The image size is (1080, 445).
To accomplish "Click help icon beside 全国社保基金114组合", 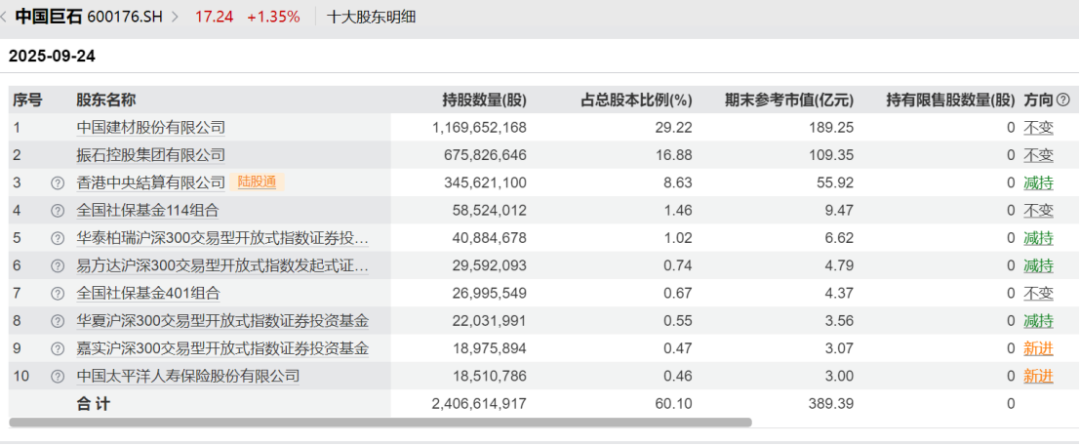I will [58, 211].
